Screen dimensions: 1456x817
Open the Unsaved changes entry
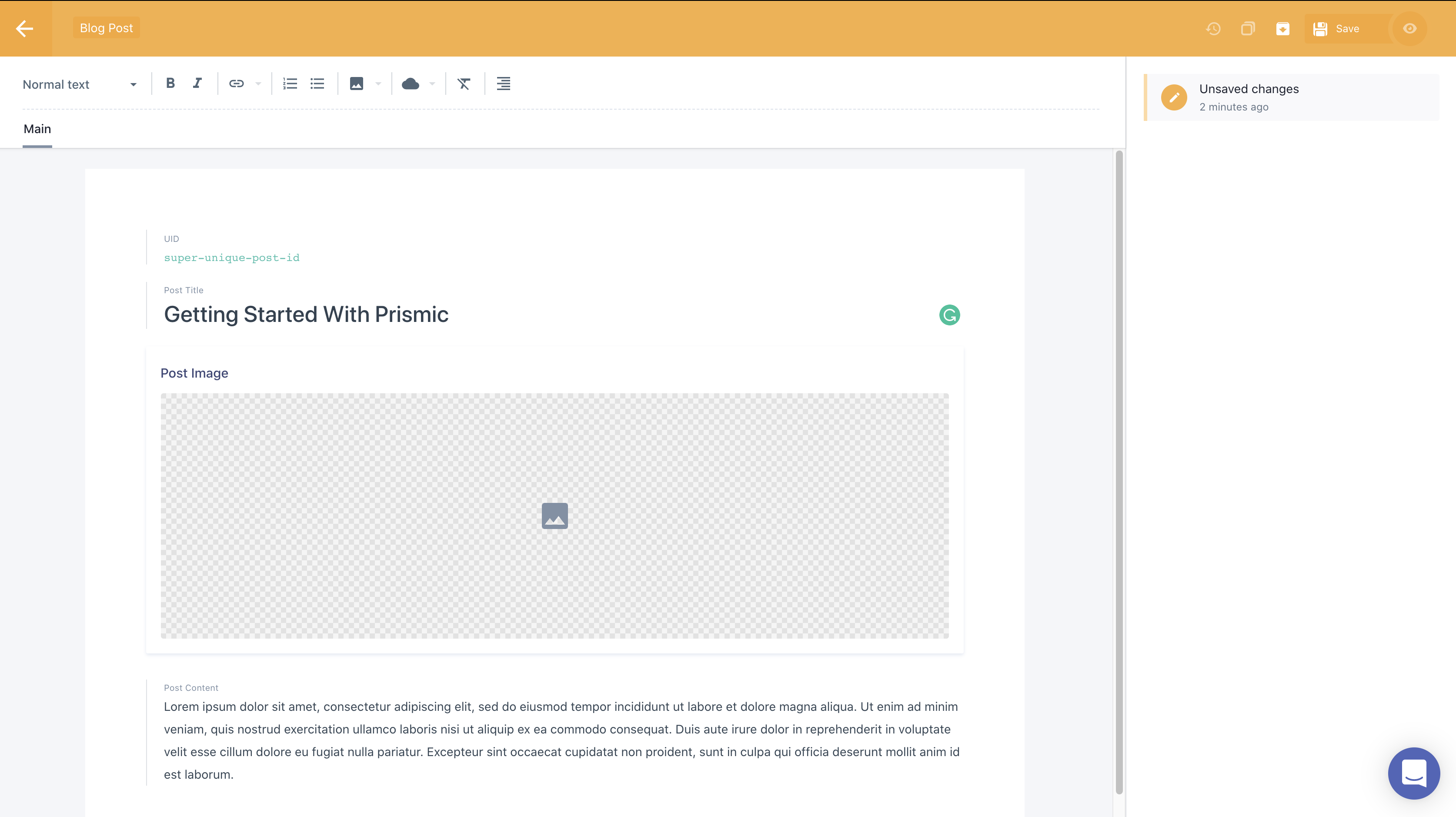1292,97
